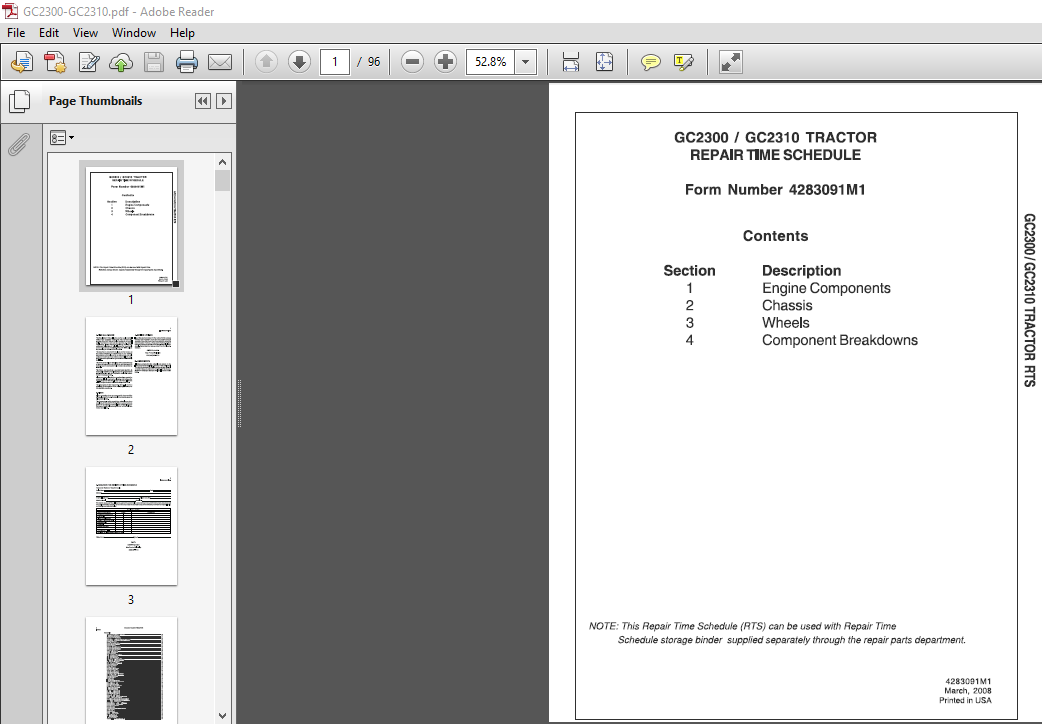Screen dimensions: 1042x724
Task: Click the 'Form Number 4283091M1' text
Action: pos(775,189)
